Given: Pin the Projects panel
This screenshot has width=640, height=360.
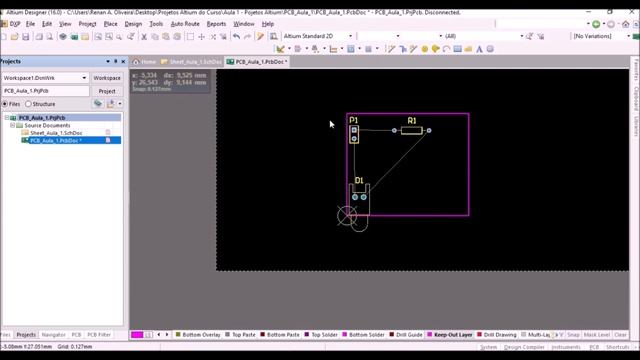Looking at the screenshot, I should [116, 62].
